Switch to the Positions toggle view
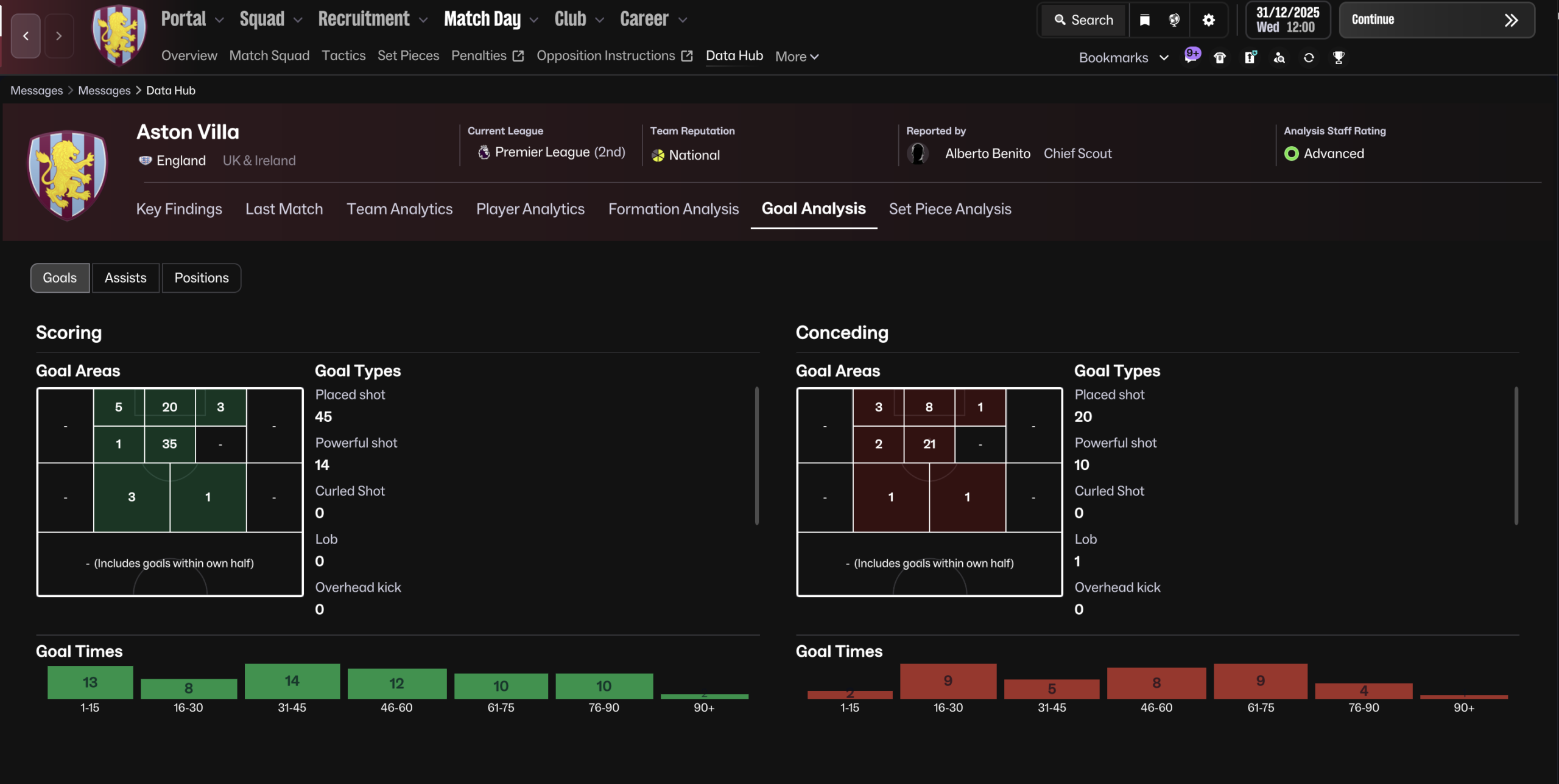Viewport: 1559px width, 784px height. [202, 278]
